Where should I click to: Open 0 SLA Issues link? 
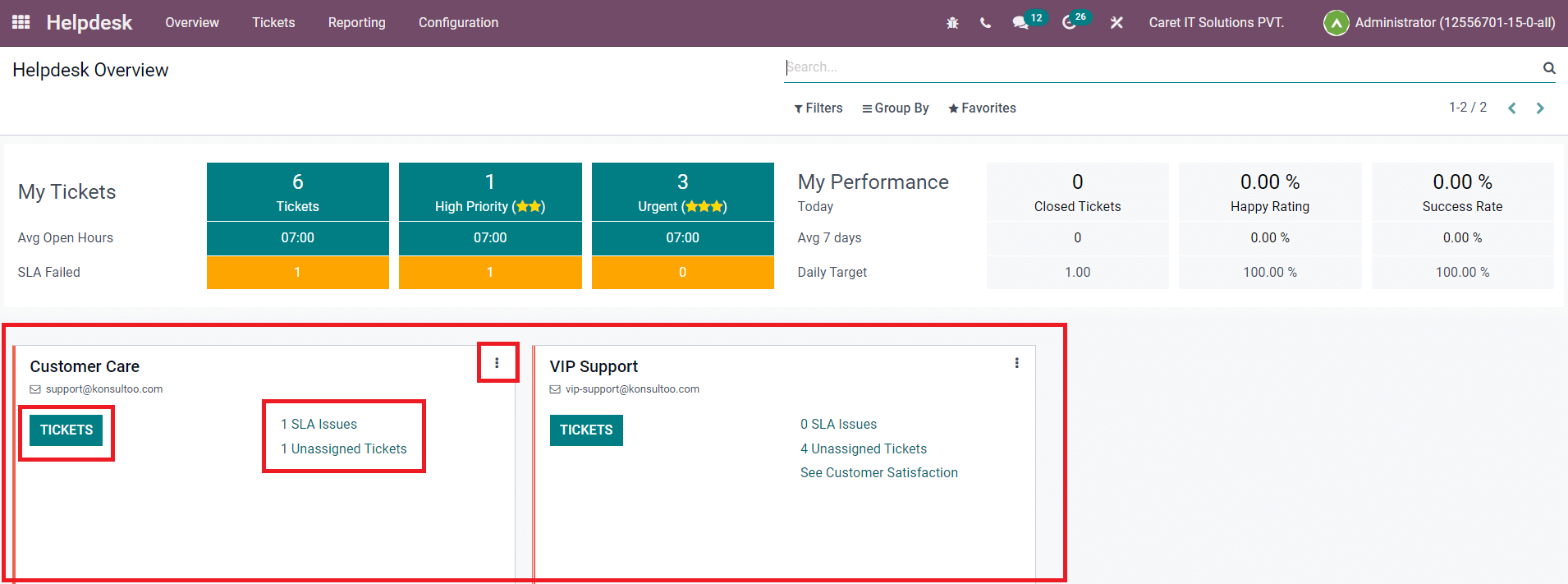coord(839,425)
